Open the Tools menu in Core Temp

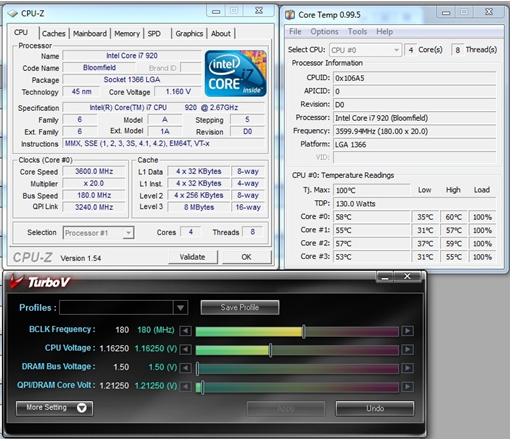[357, 32]
